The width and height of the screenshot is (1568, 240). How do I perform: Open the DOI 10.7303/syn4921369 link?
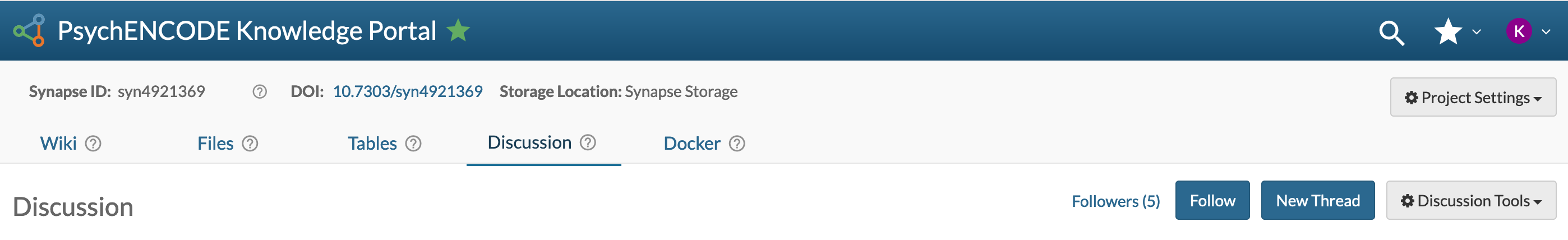[x=407, y=91]
